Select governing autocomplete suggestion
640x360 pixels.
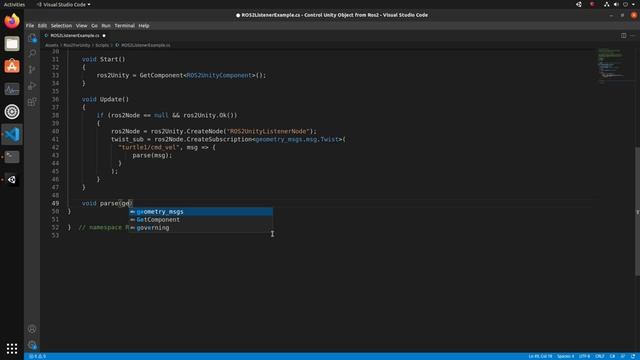point(201,228)
